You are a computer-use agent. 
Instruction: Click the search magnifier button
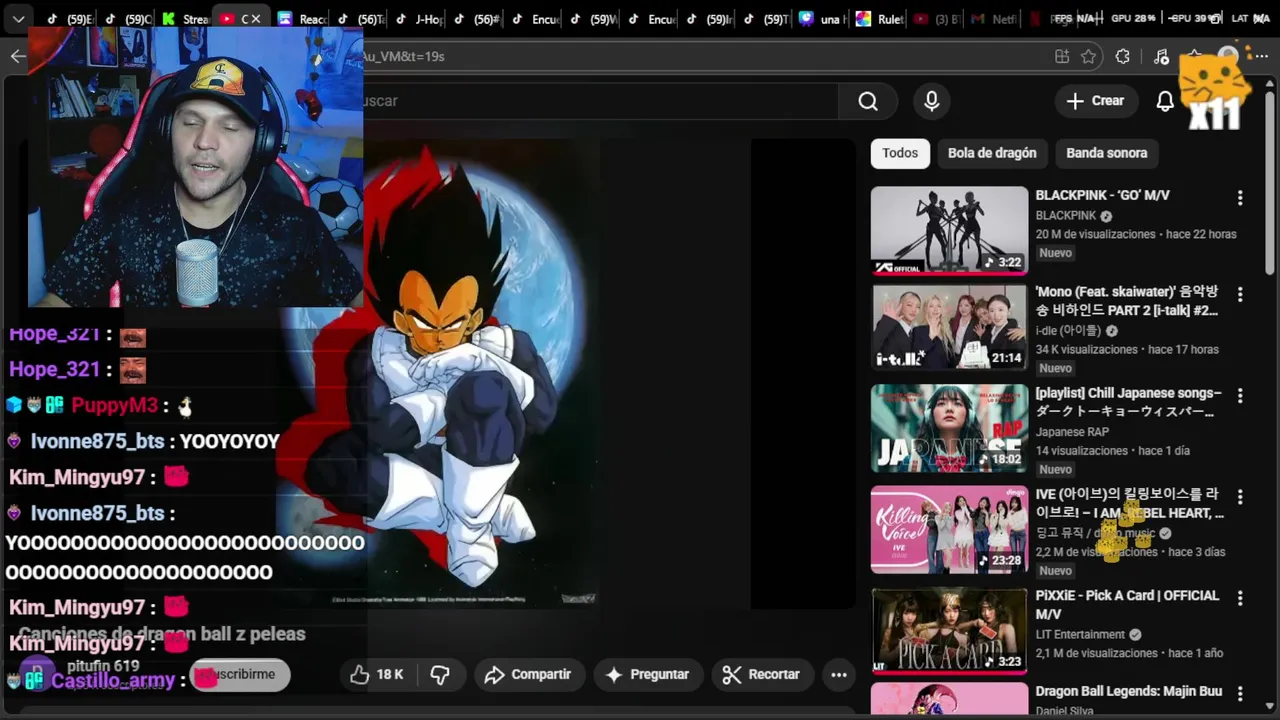point(868,101)
